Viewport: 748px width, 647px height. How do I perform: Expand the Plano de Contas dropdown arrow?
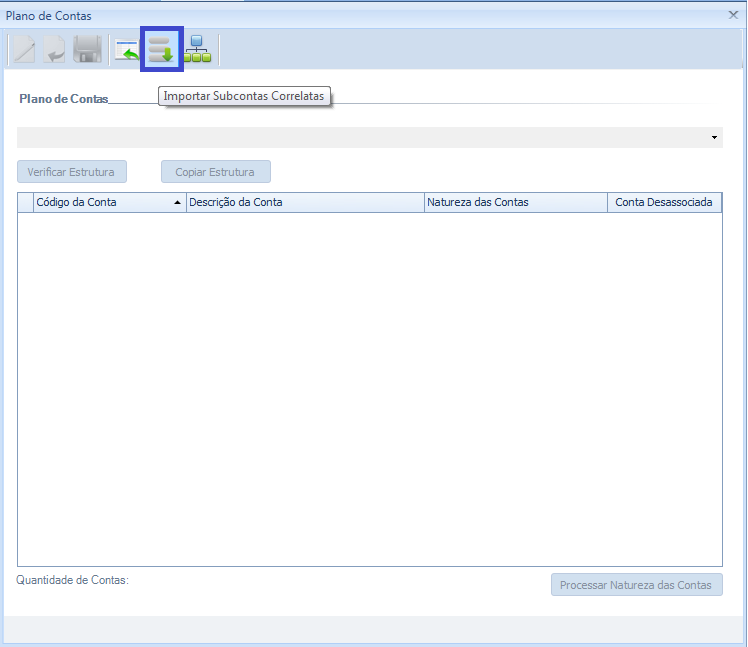[x=714, y=137]
